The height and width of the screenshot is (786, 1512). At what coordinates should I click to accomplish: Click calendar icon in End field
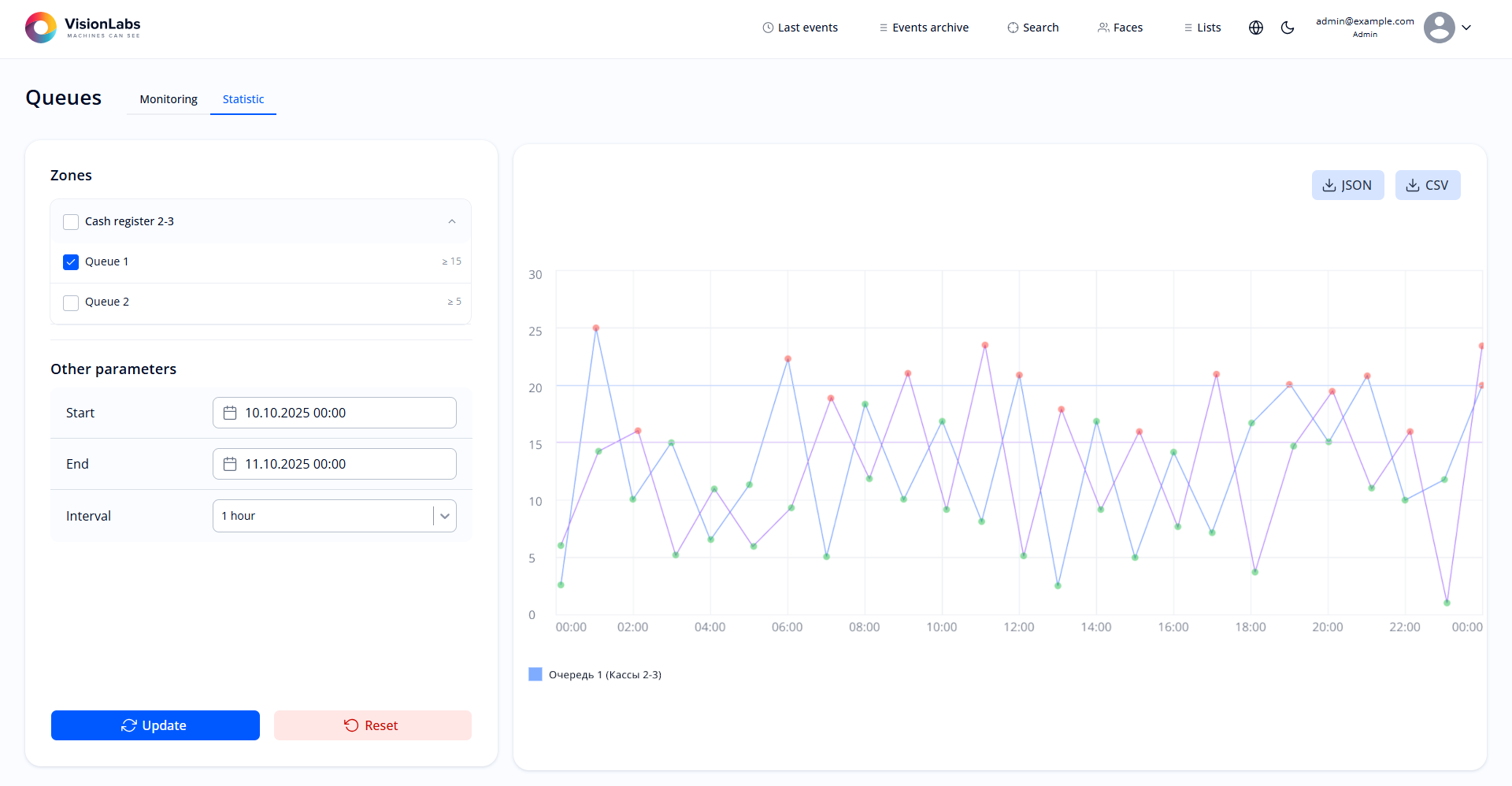tap(230, 464)
